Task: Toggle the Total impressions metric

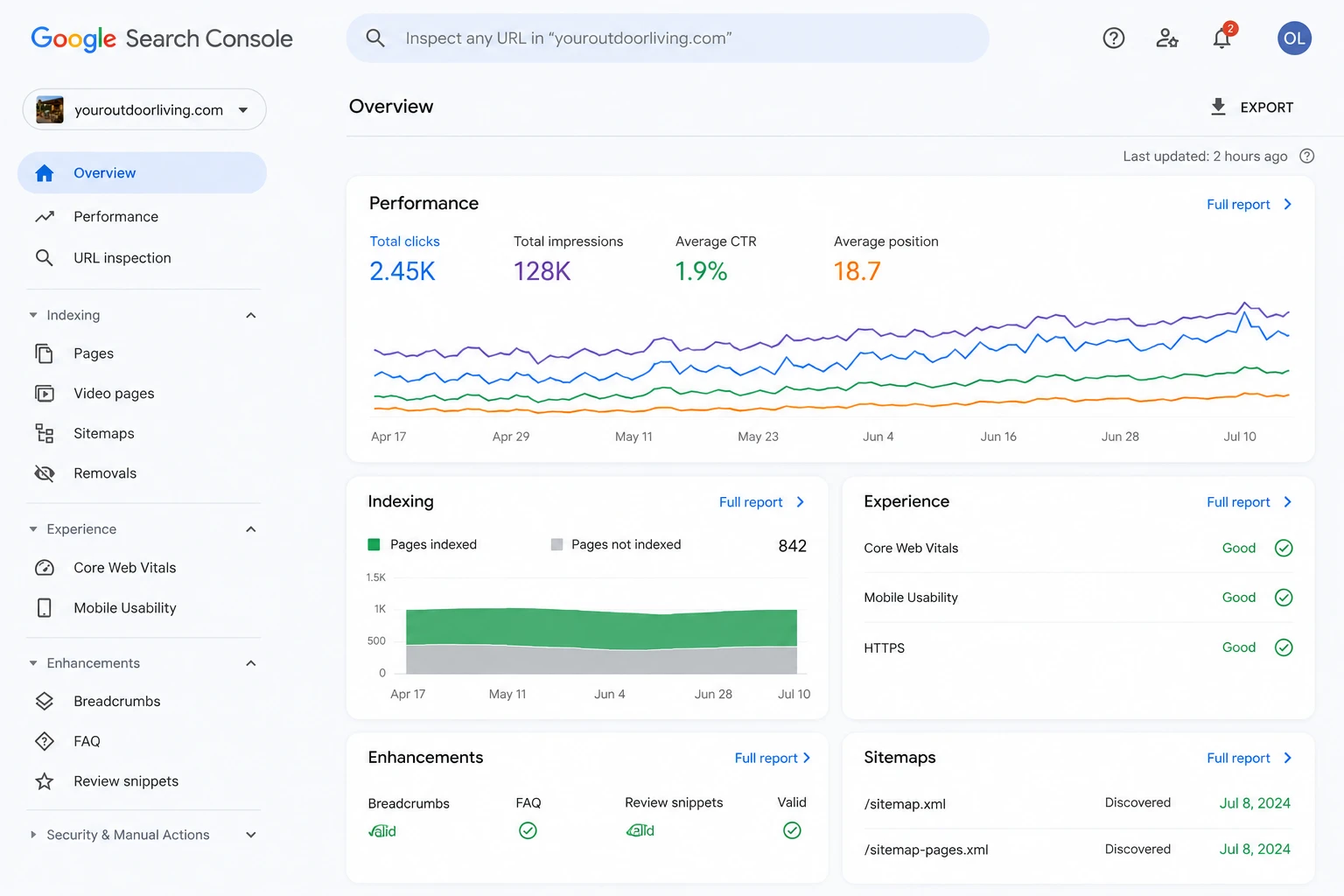Action: [x=568, y=258]
